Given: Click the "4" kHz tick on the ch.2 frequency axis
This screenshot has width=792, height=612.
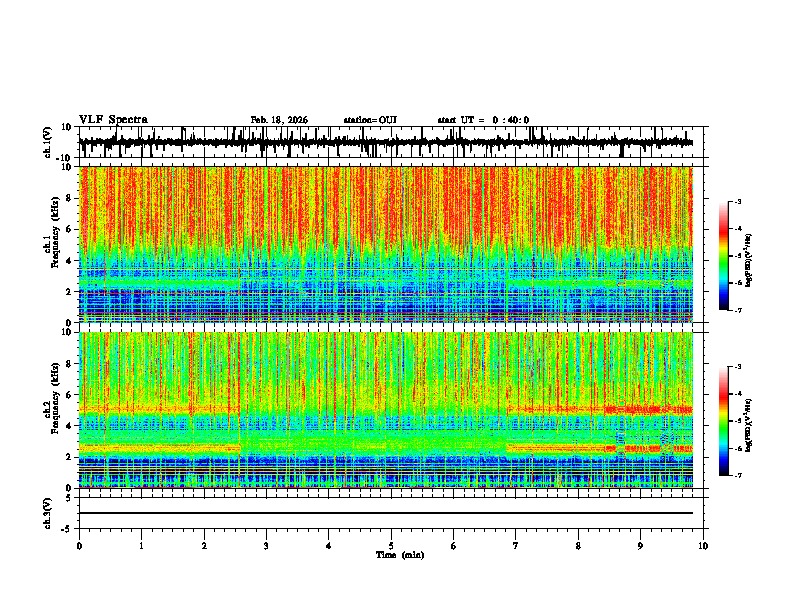Looking at the screenshot, I should tap(69, 426).
